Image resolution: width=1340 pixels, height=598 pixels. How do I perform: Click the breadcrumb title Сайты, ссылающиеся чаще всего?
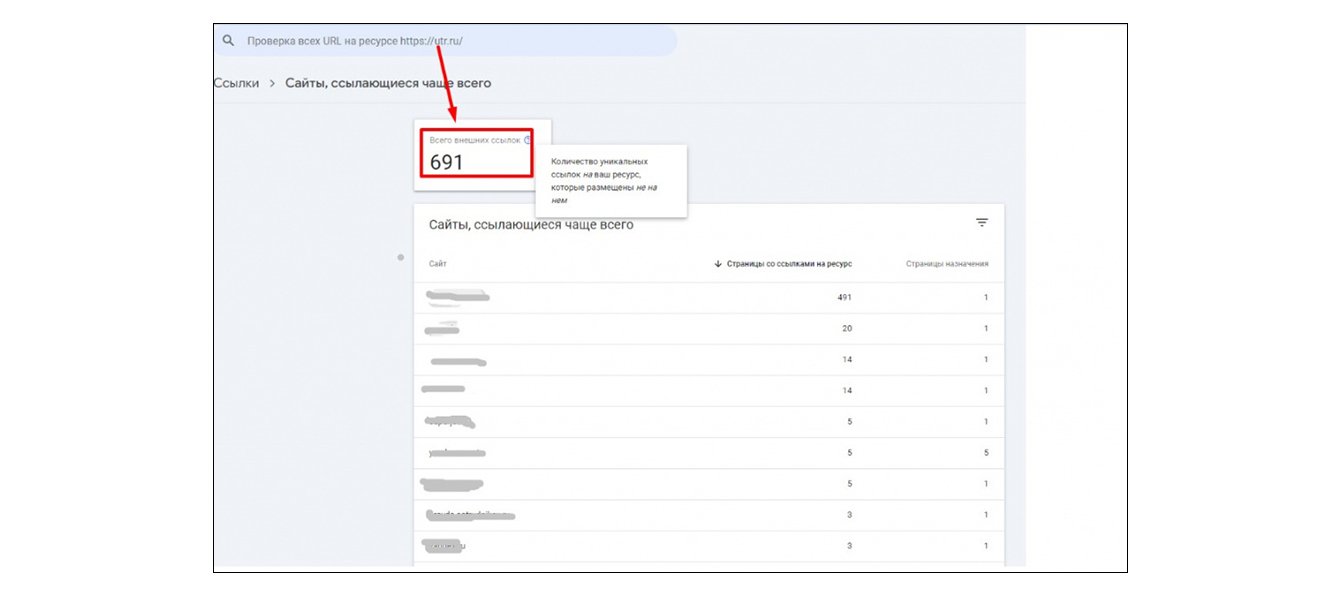pyautogui.click(x=388, y=83)
